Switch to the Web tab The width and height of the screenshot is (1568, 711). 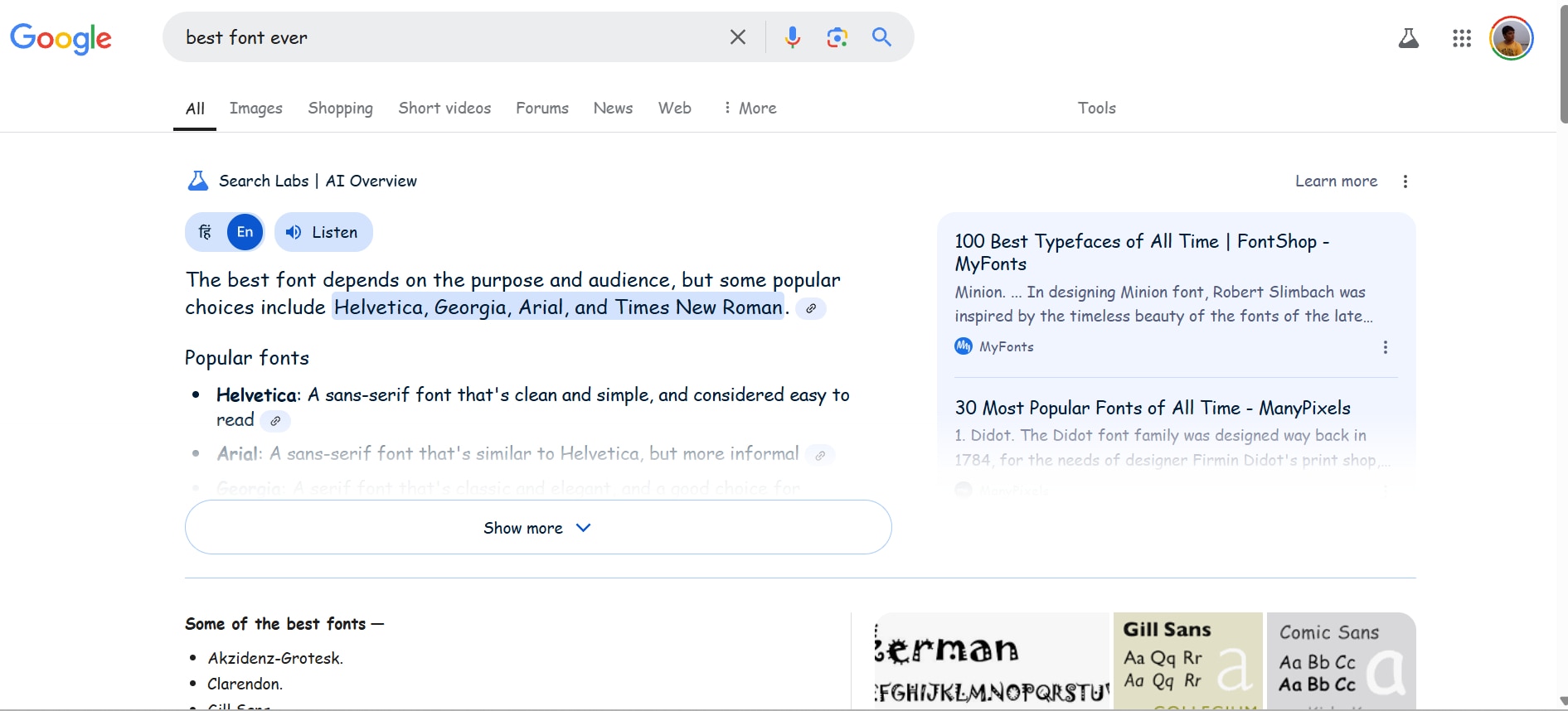point(675,108)
